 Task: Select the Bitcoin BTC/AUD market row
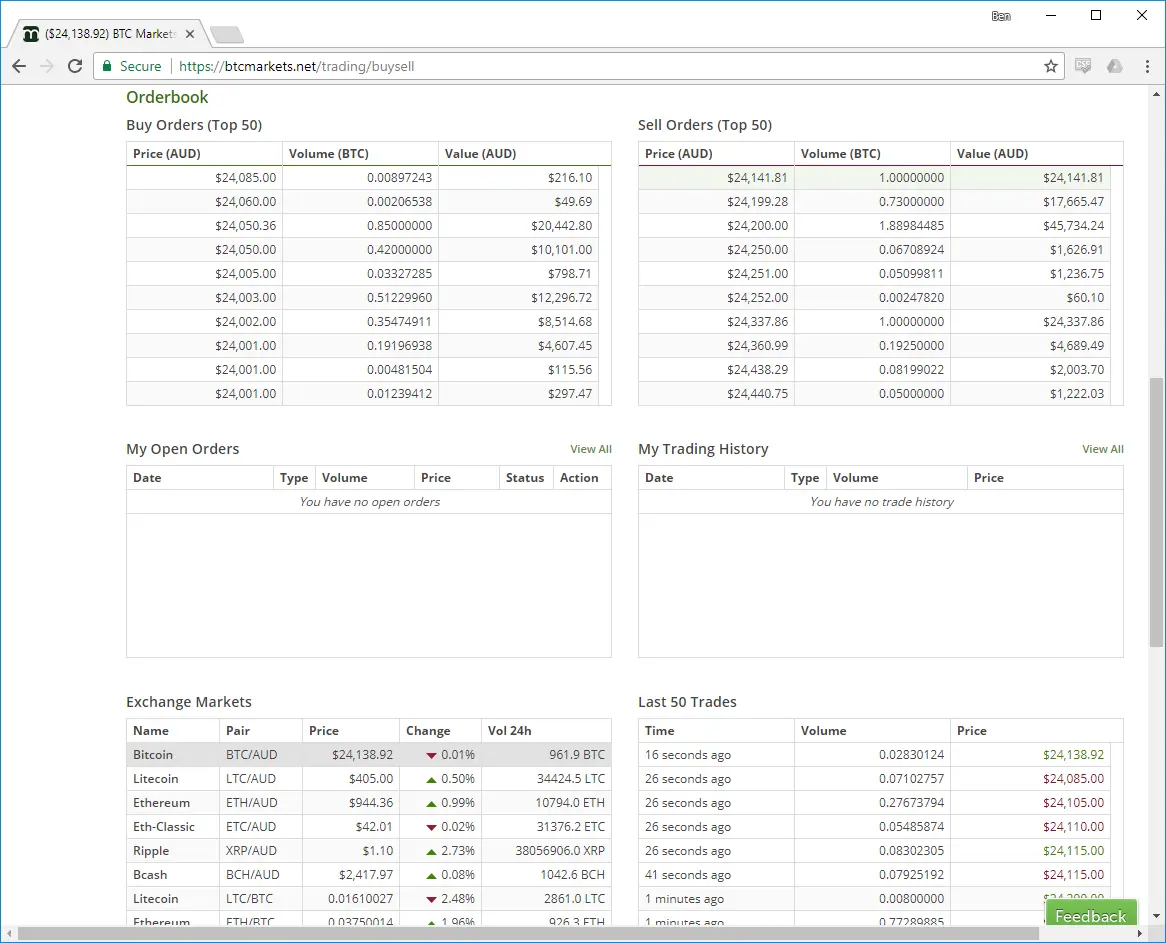pyautogui.click(x=369, y=755)
